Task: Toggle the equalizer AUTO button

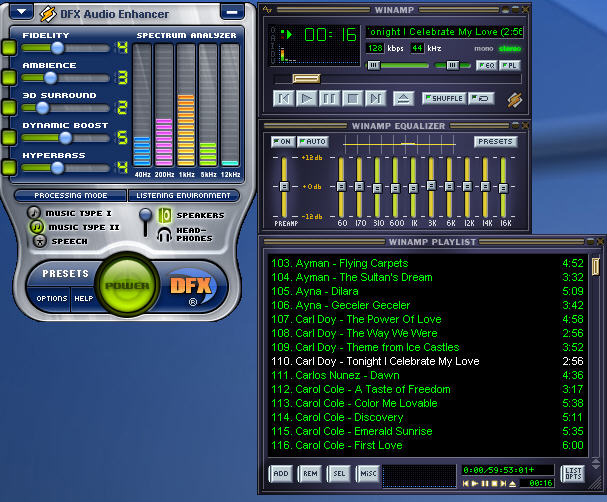Action: 313,142
